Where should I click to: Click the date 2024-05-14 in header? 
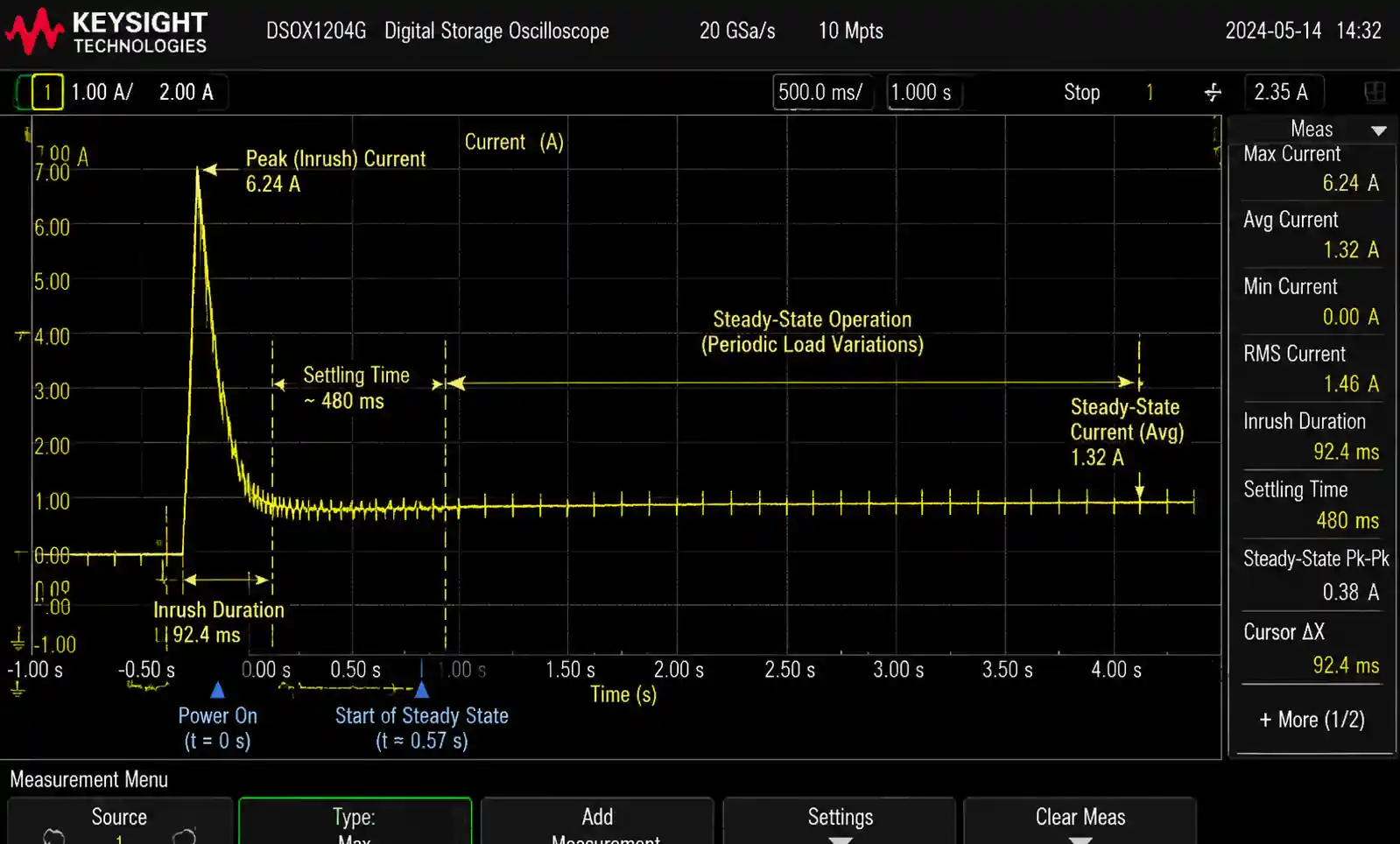click(x=1273, y=31)
